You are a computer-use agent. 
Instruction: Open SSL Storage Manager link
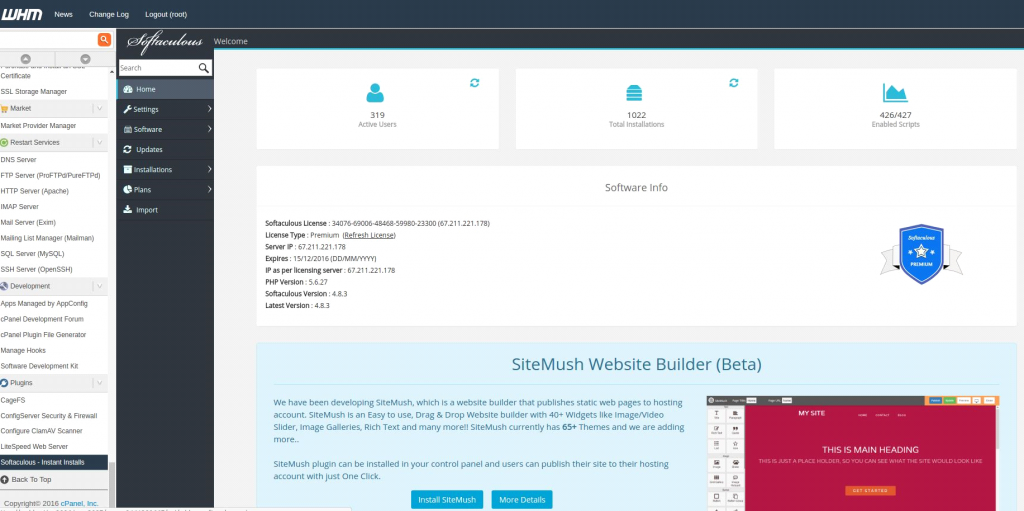pos(34,91)
